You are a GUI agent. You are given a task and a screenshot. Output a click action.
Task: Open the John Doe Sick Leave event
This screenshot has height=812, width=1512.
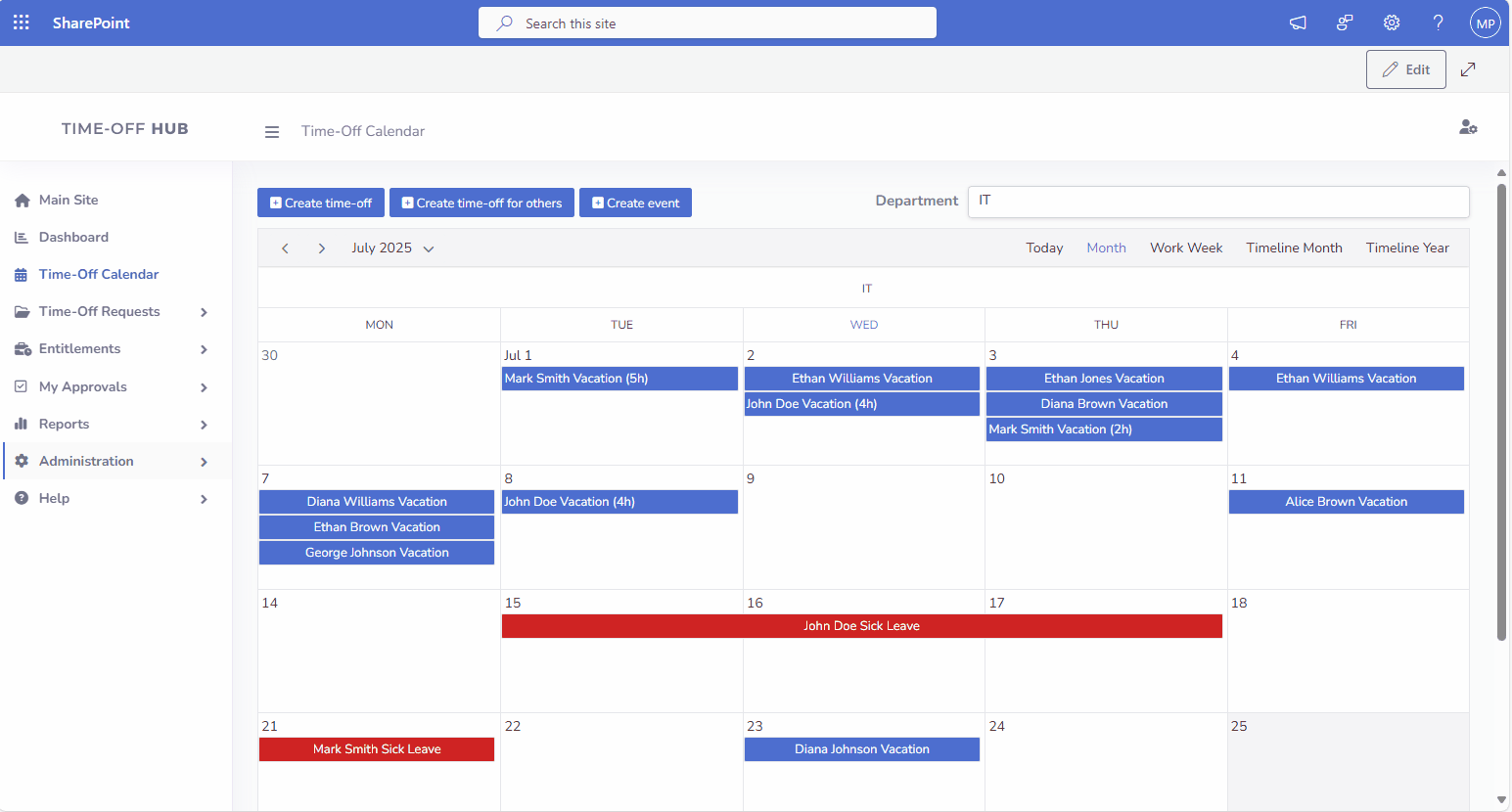click(861, 626)
